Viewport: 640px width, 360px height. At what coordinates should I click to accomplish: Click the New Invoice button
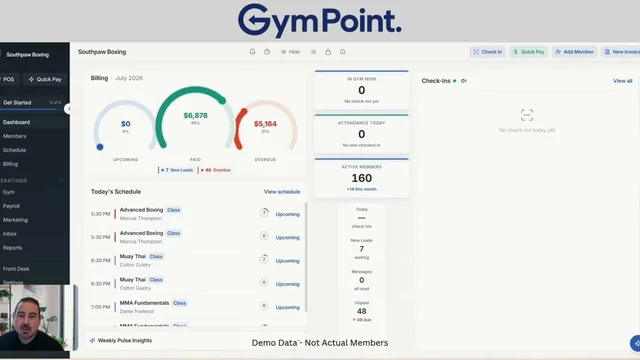(621, 52)
